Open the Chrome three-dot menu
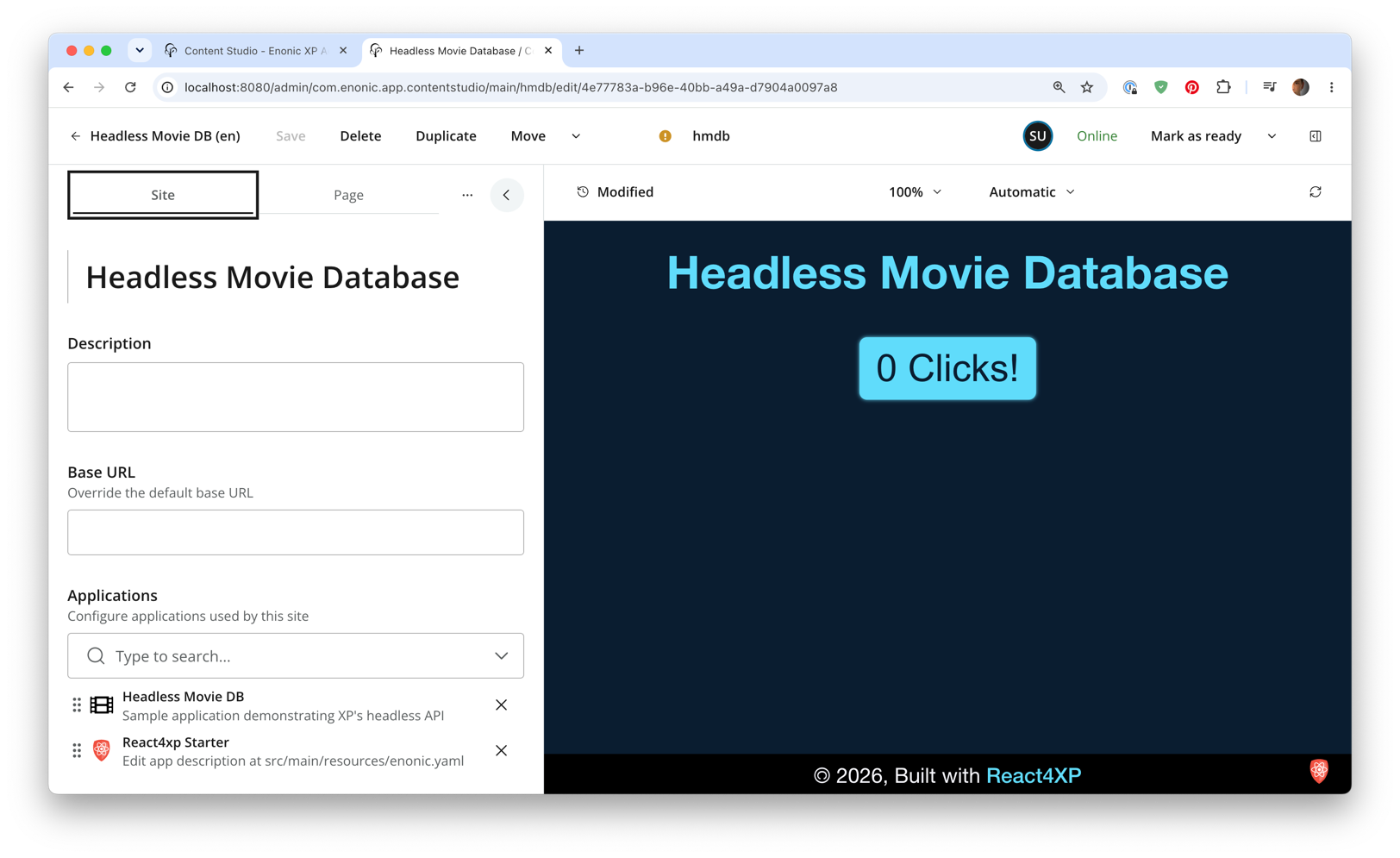Screen dimensions: 1400x858 pyautogui.click(x=1332, y=87)
